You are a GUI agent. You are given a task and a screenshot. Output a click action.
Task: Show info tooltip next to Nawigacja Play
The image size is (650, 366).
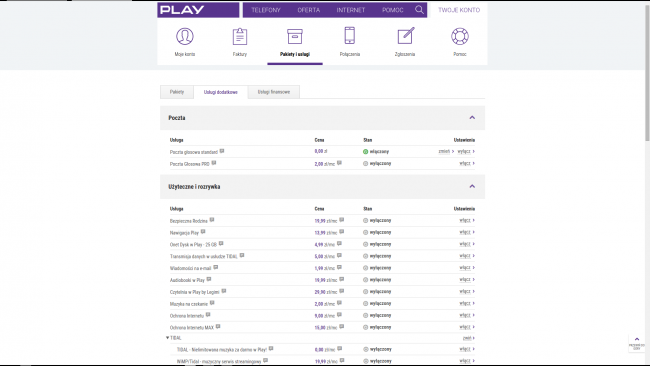(203, 232)
